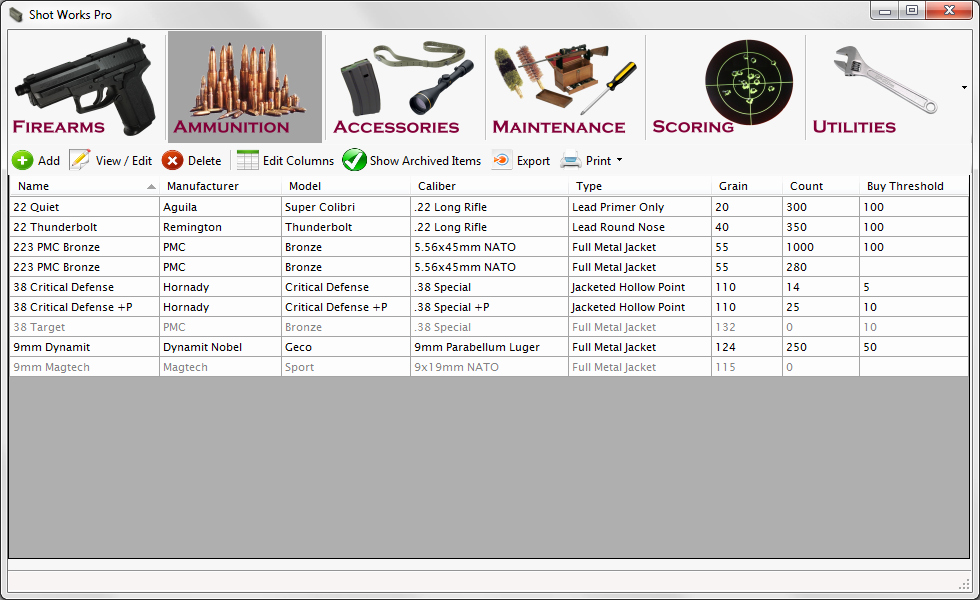This screenshot has width=980, height=600.
Task: Click the Export arrow icon
Action: tap(501, 161)
